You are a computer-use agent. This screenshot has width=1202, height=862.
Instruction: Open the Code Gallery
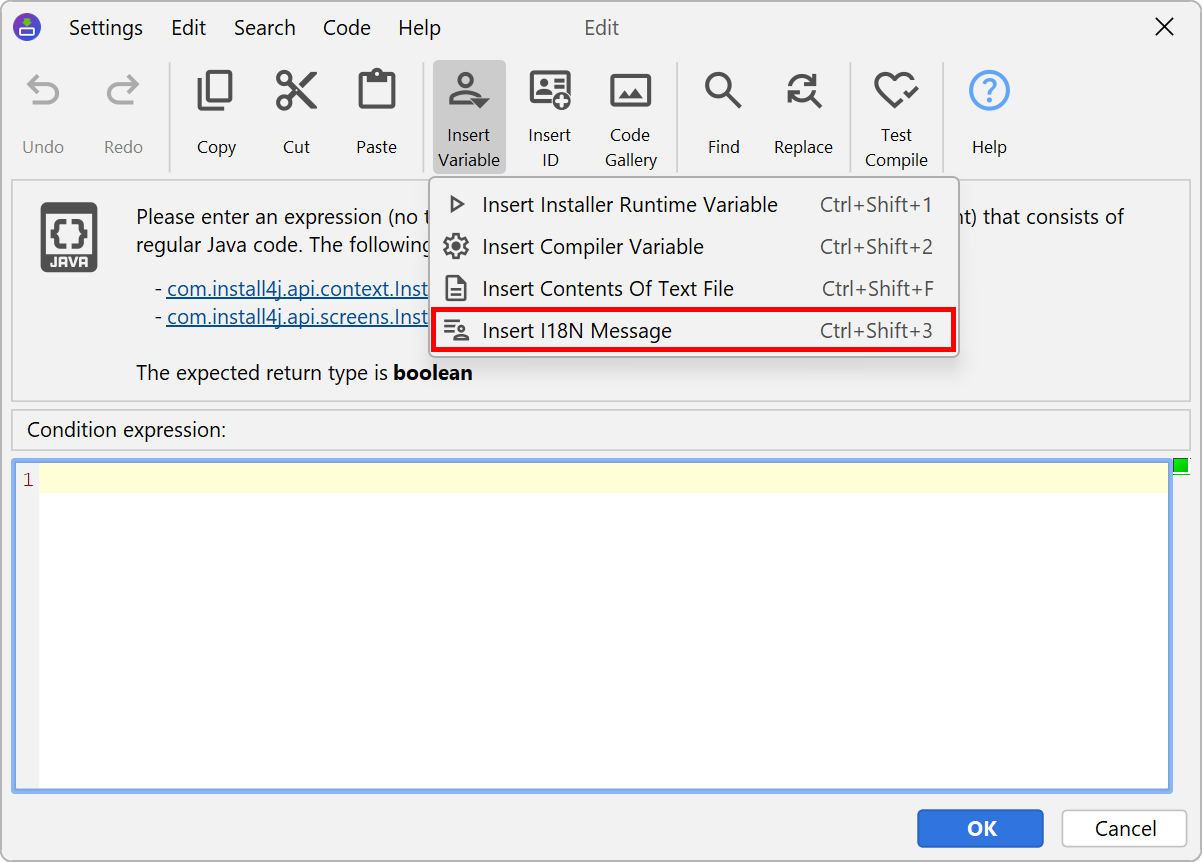(x=630, y=116)
